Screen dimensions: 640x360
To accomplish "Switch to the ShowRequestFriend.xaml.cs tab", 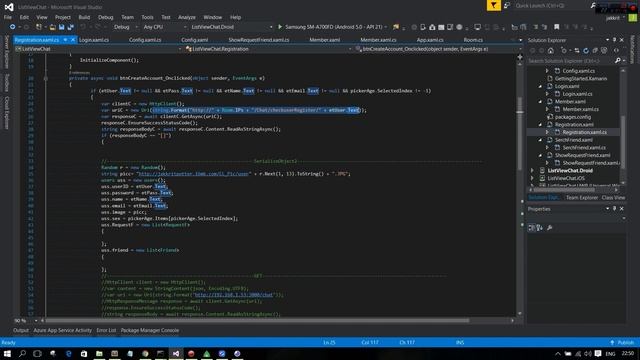I will [259, 40].
